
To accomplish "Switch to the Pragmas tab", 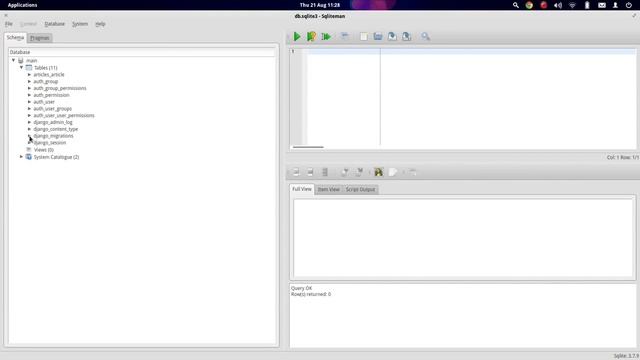I will tap(40, 38).
